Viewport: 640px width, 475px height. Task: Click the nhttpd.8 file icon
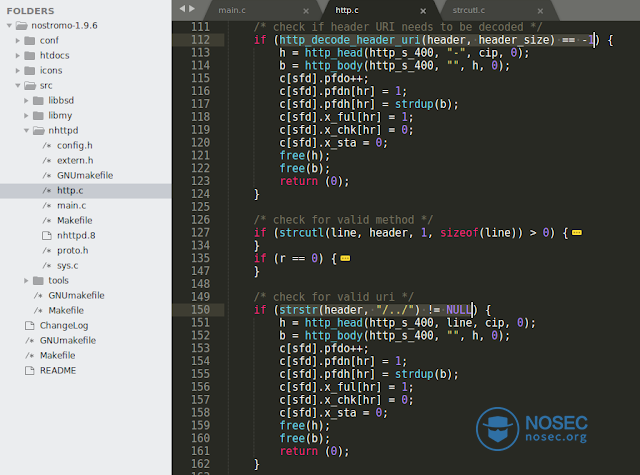tap(47, 235)
